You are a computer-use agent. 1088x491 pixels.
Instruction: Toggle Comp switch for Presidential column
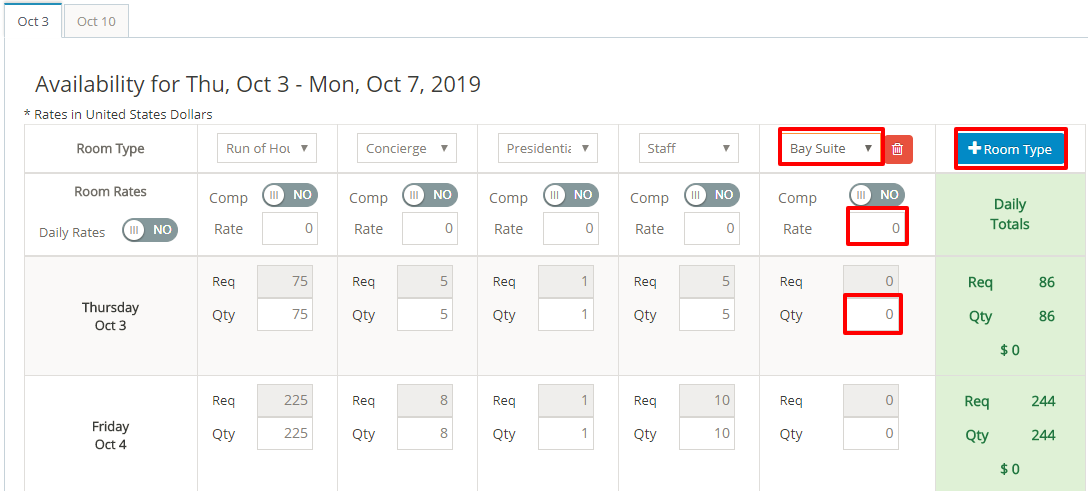point(571,195)
